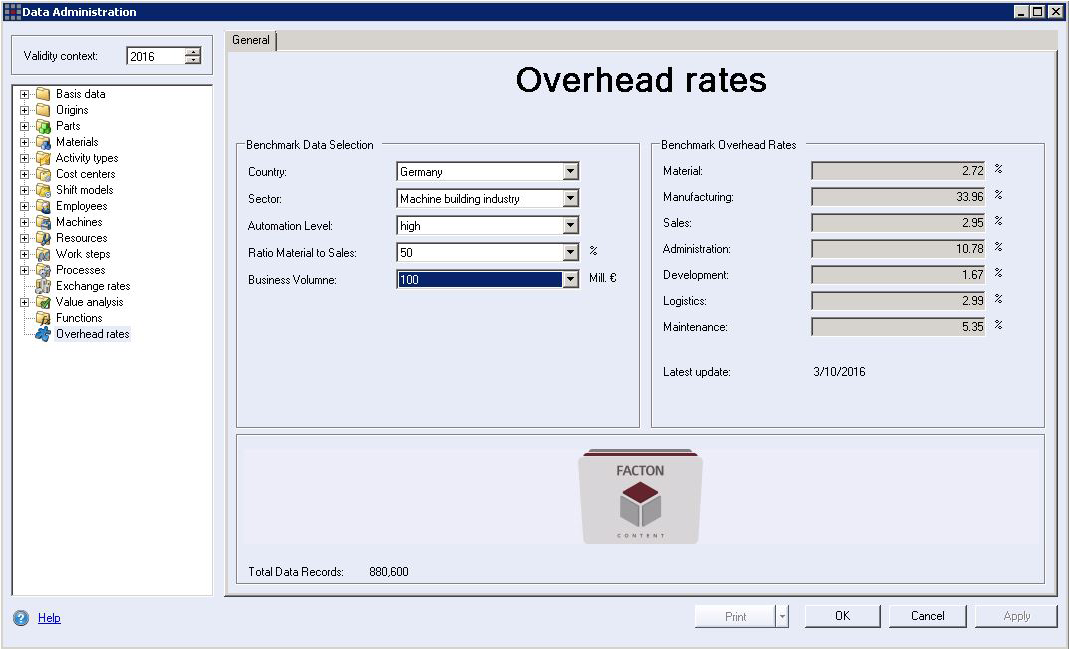Open the Help link

point(48,618)
